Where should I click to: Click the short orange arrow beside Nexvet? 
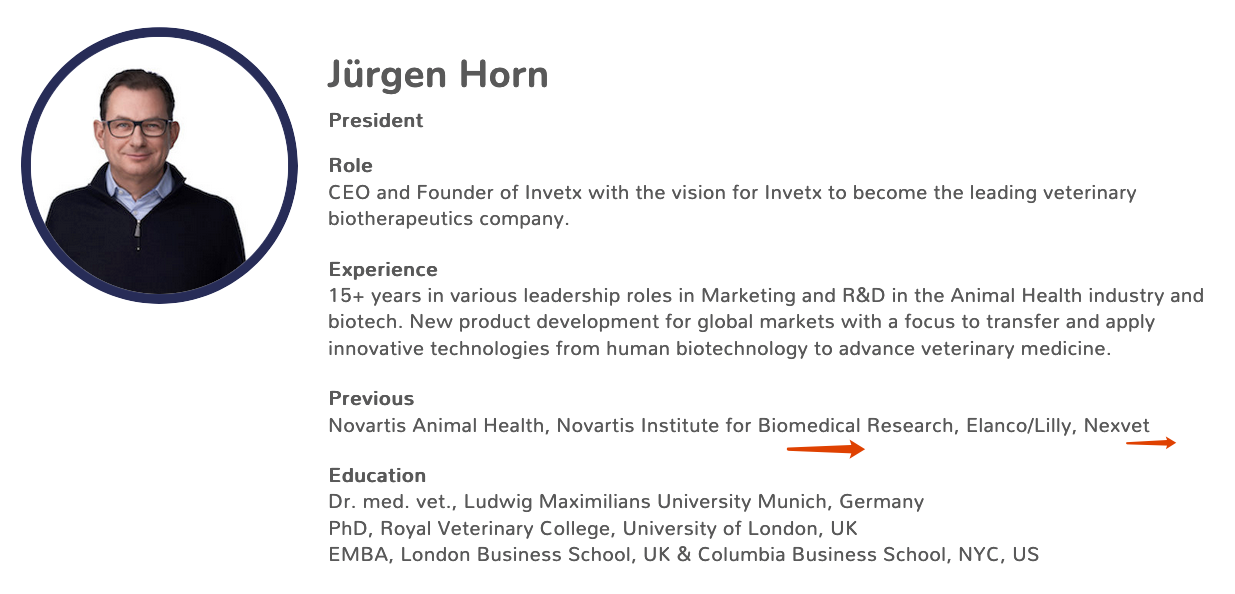point(1150,443)
